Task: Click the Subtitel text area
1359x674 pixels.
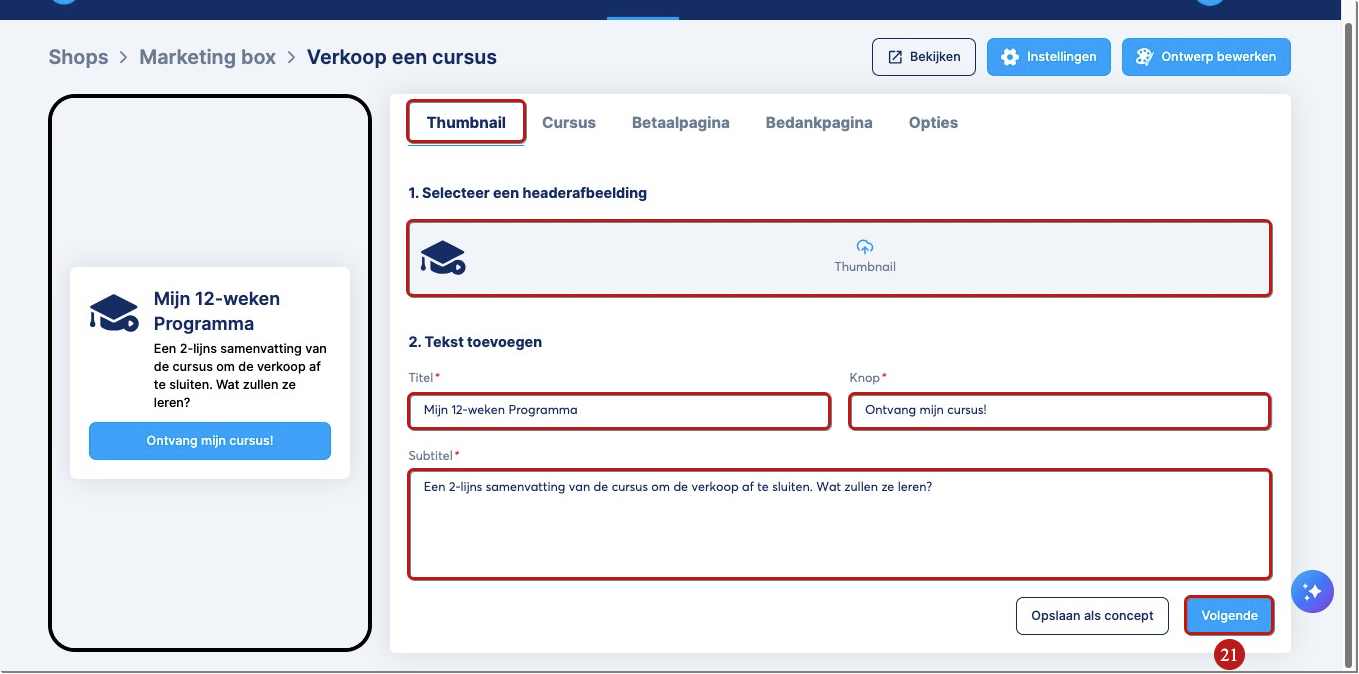Action: (840, 524)
